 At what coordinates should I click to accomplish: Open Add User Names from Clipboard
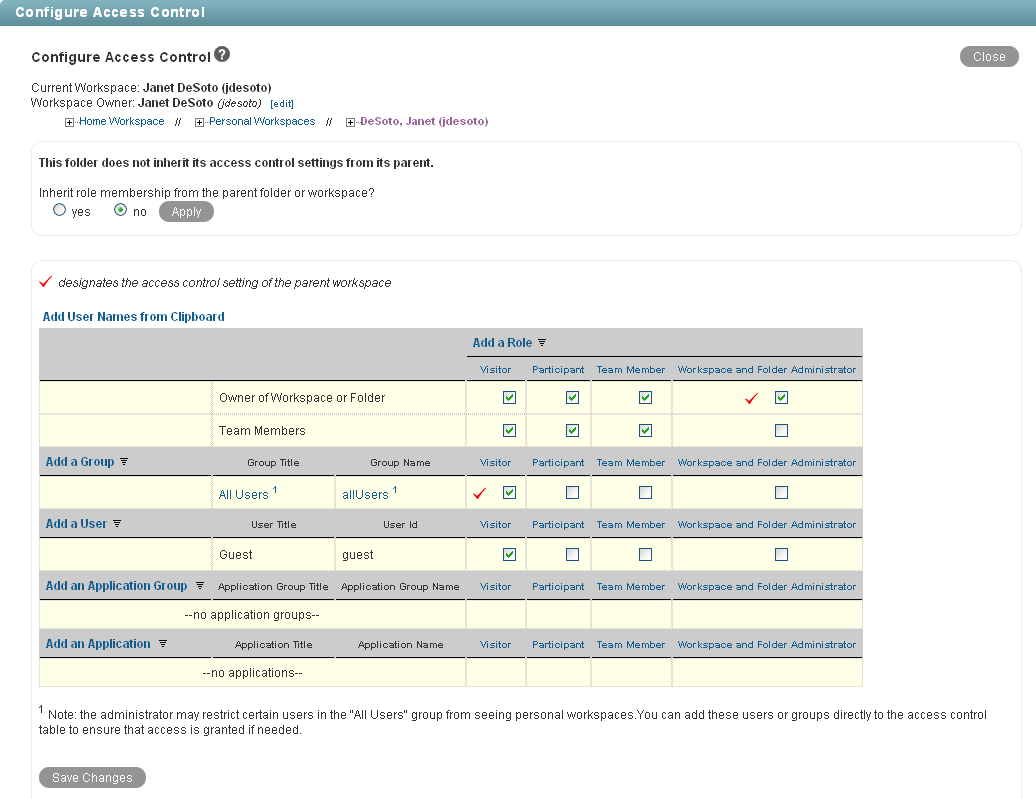(x=133, y=316)
